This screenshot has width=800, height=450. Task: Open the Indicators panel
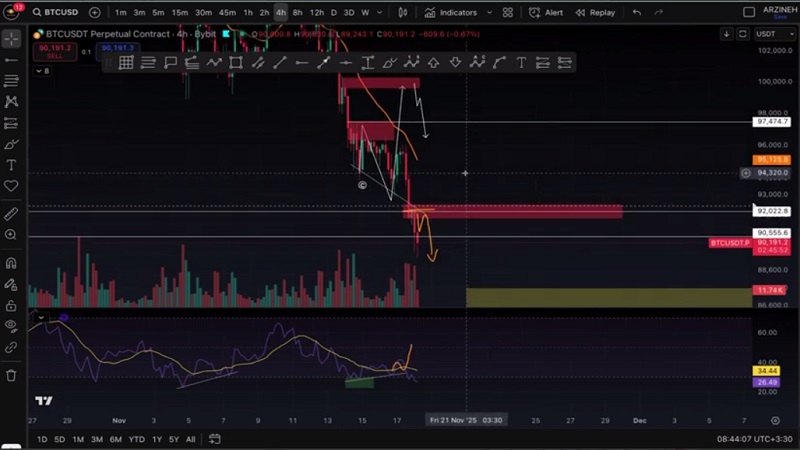[x=451, y=13]
